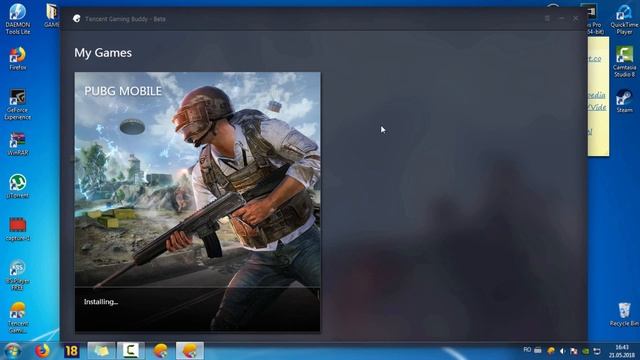Select the red capture file desktop icon

click(18, 229)
